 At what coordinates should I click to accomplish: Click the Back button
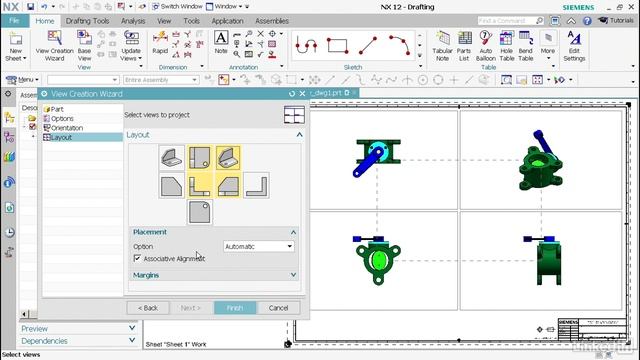[x=148, y=308]
